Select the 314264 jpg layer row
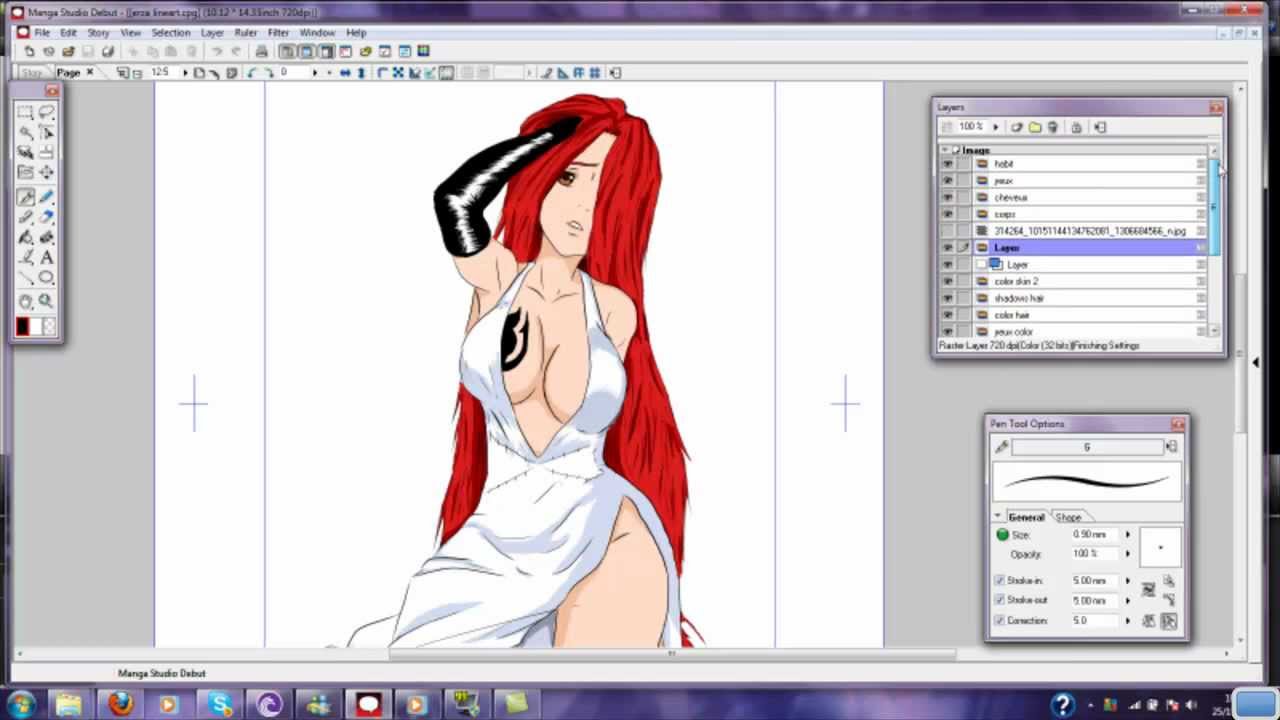This screenshot has width=1280, height=720. pyautogui.click(x=1075, y=231)
